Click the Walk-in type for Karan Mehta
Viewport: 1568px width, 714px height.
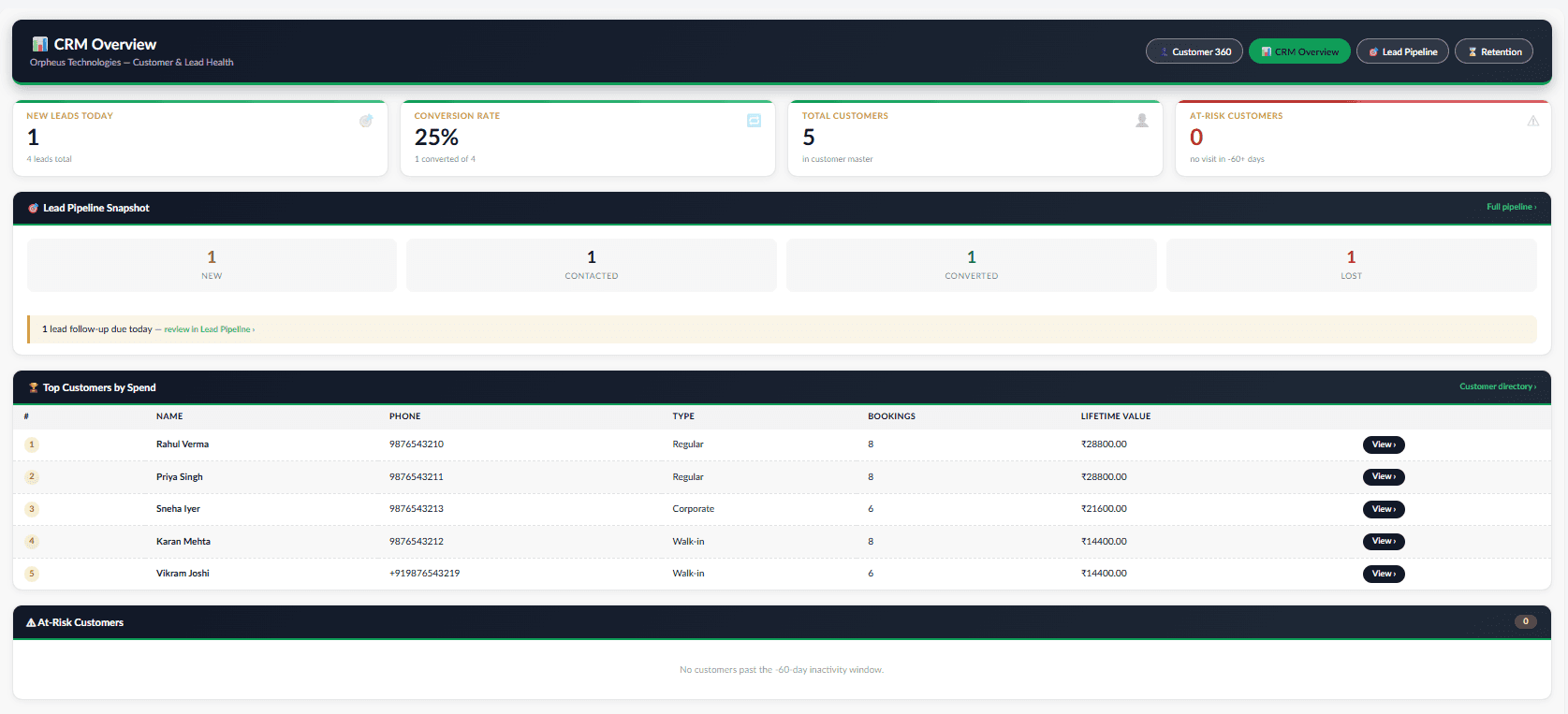coord(688,542)
